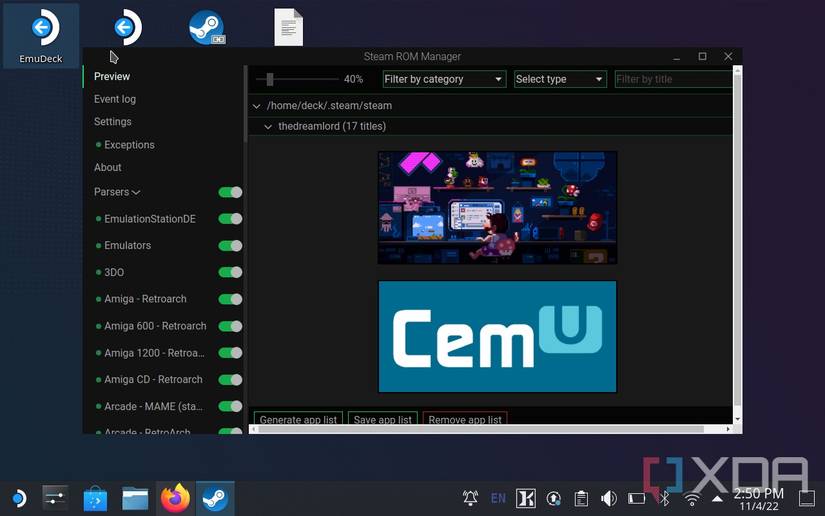Open the updates tray icon

point(554,498)
